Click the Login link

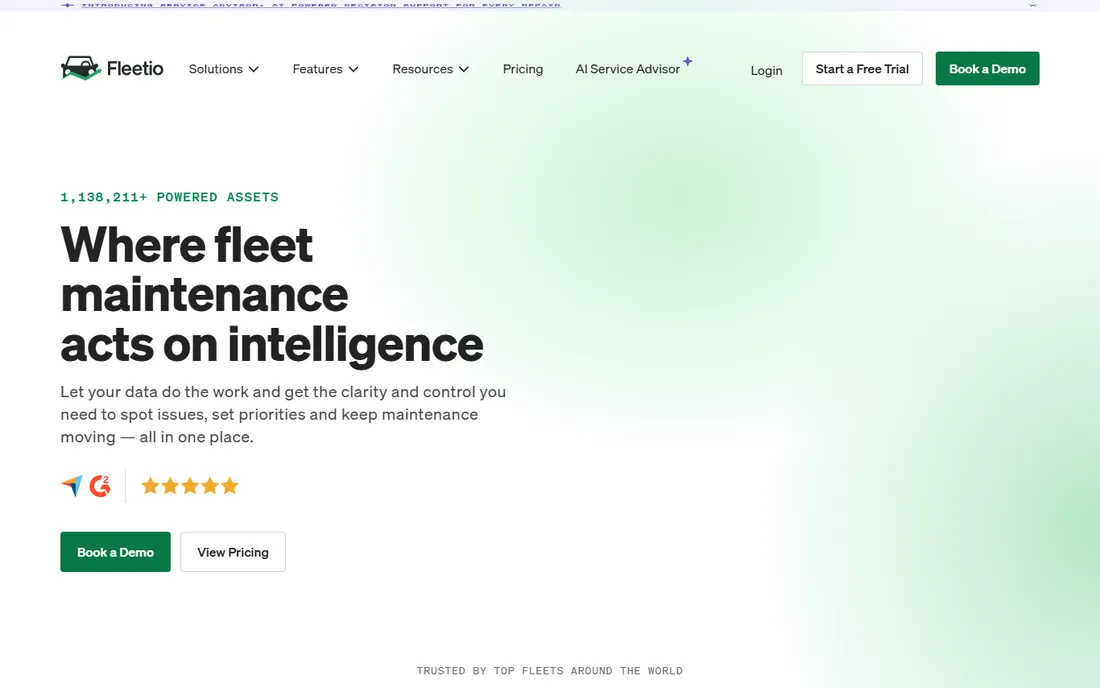(766, 70)
